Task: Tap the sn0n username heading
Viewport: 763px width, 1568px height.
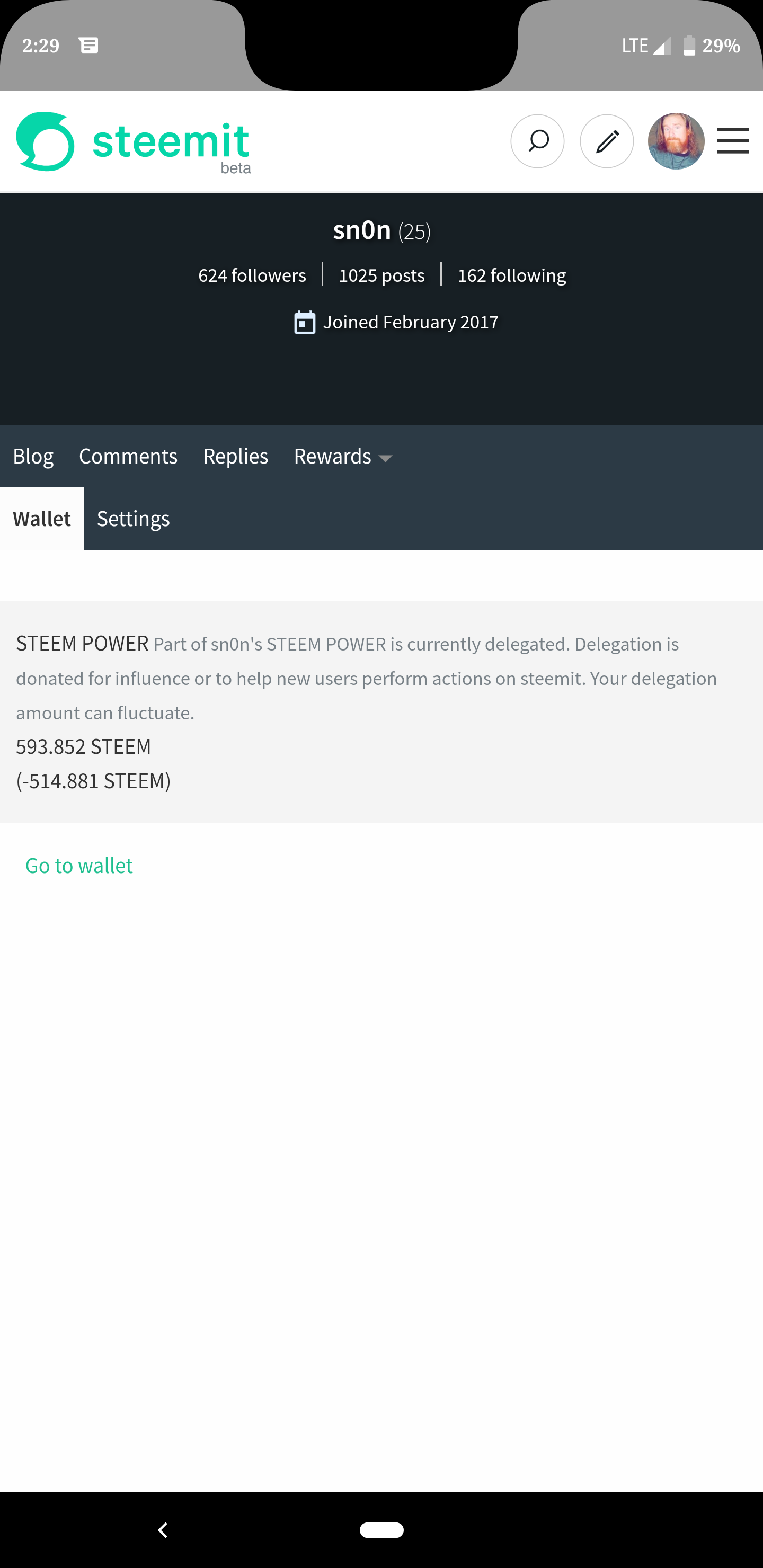Action: pos(362,230)
